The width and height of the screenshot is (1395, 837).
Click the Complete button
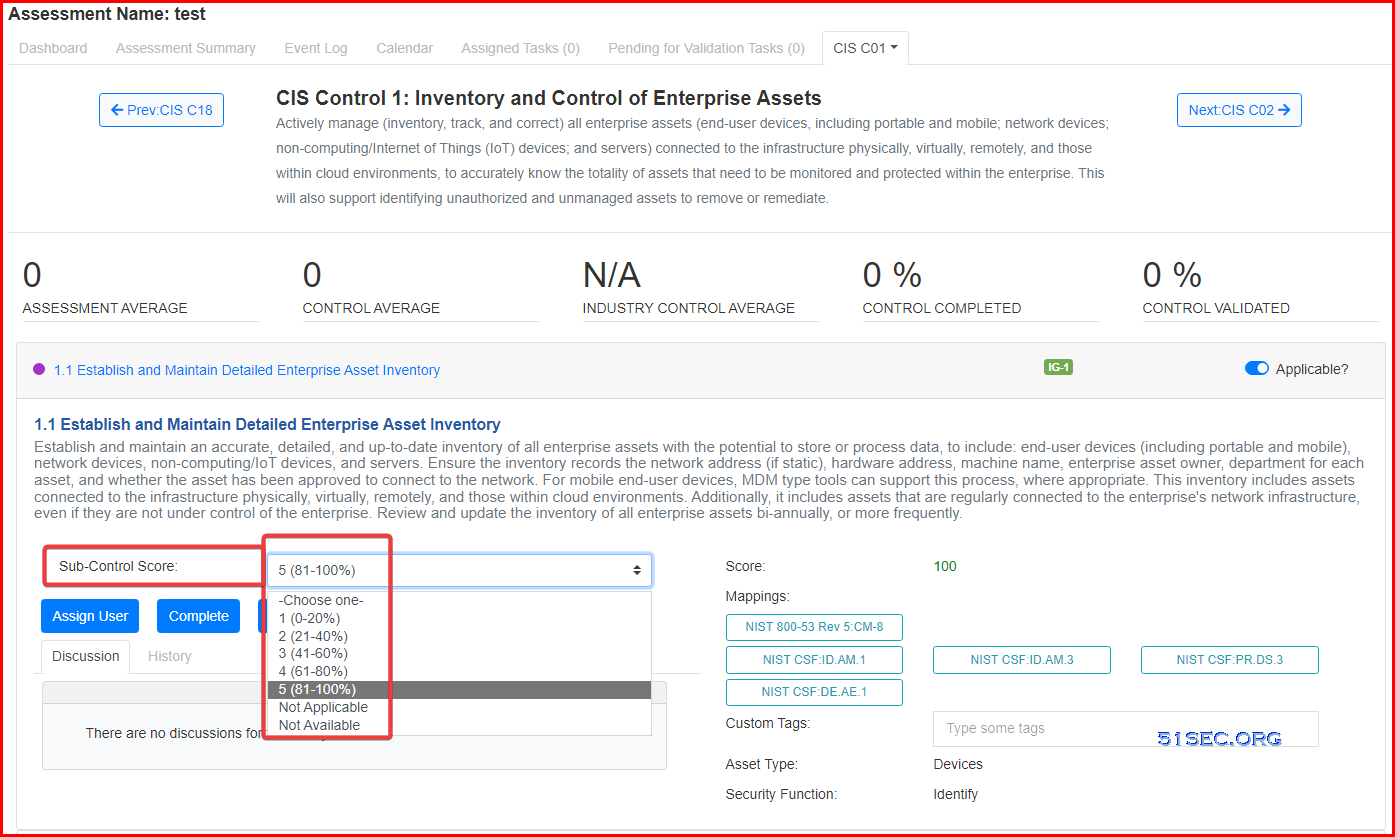pos(199,616)
